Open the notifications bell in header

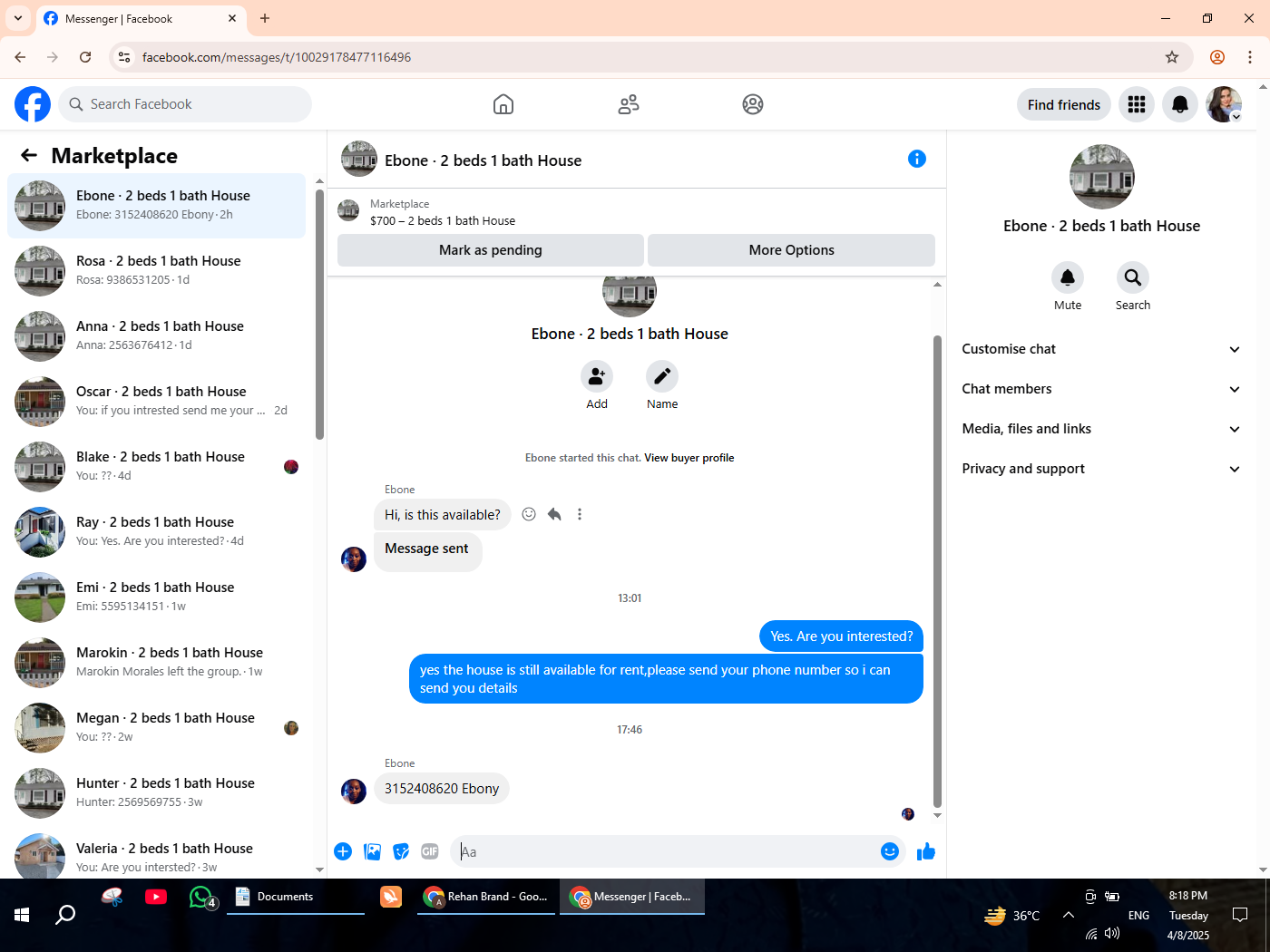[1180, 104]
